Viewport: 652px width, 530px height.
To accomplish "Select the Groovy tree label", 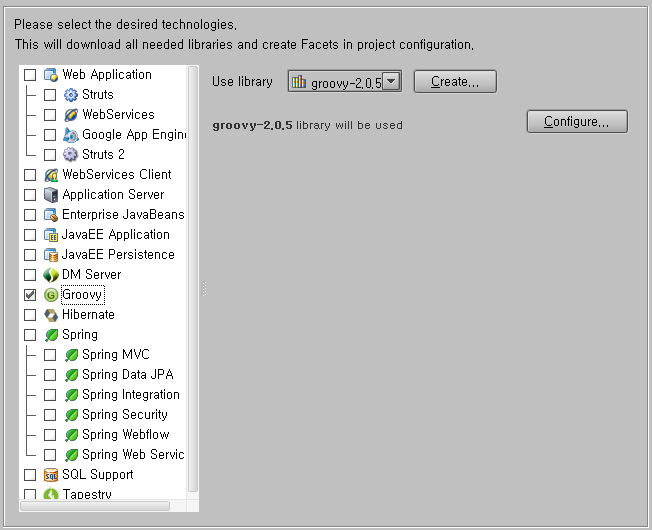I will coord(82,295).
